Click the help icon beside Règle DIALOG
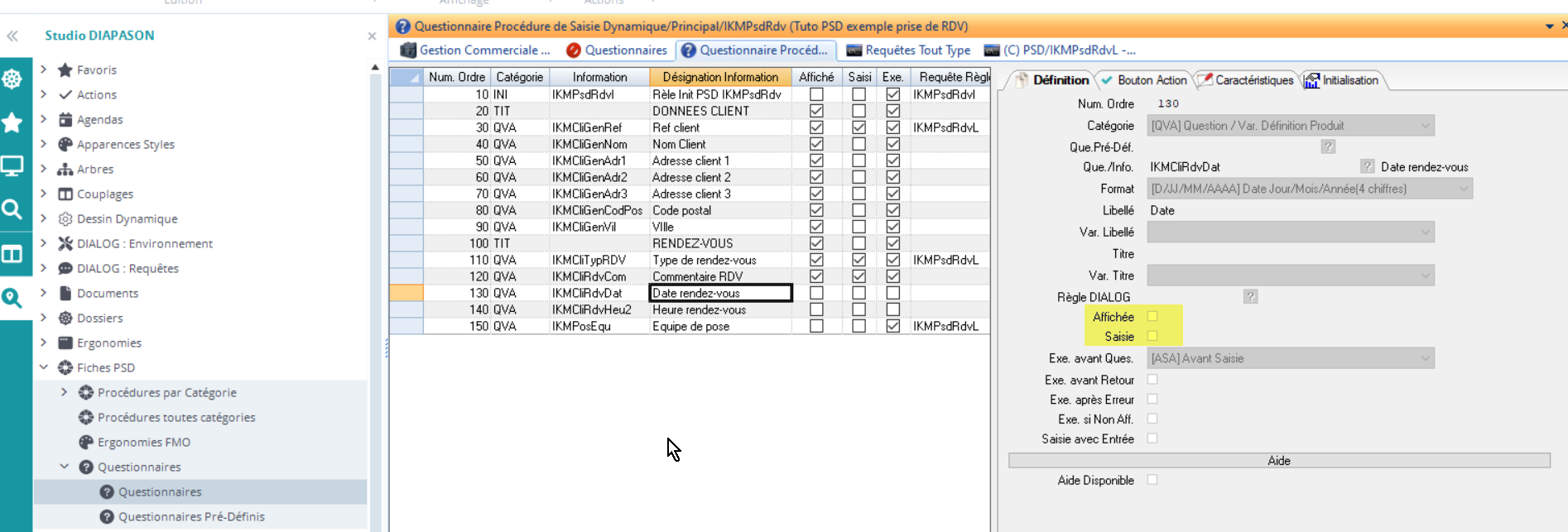 [x=1250, y=296]
